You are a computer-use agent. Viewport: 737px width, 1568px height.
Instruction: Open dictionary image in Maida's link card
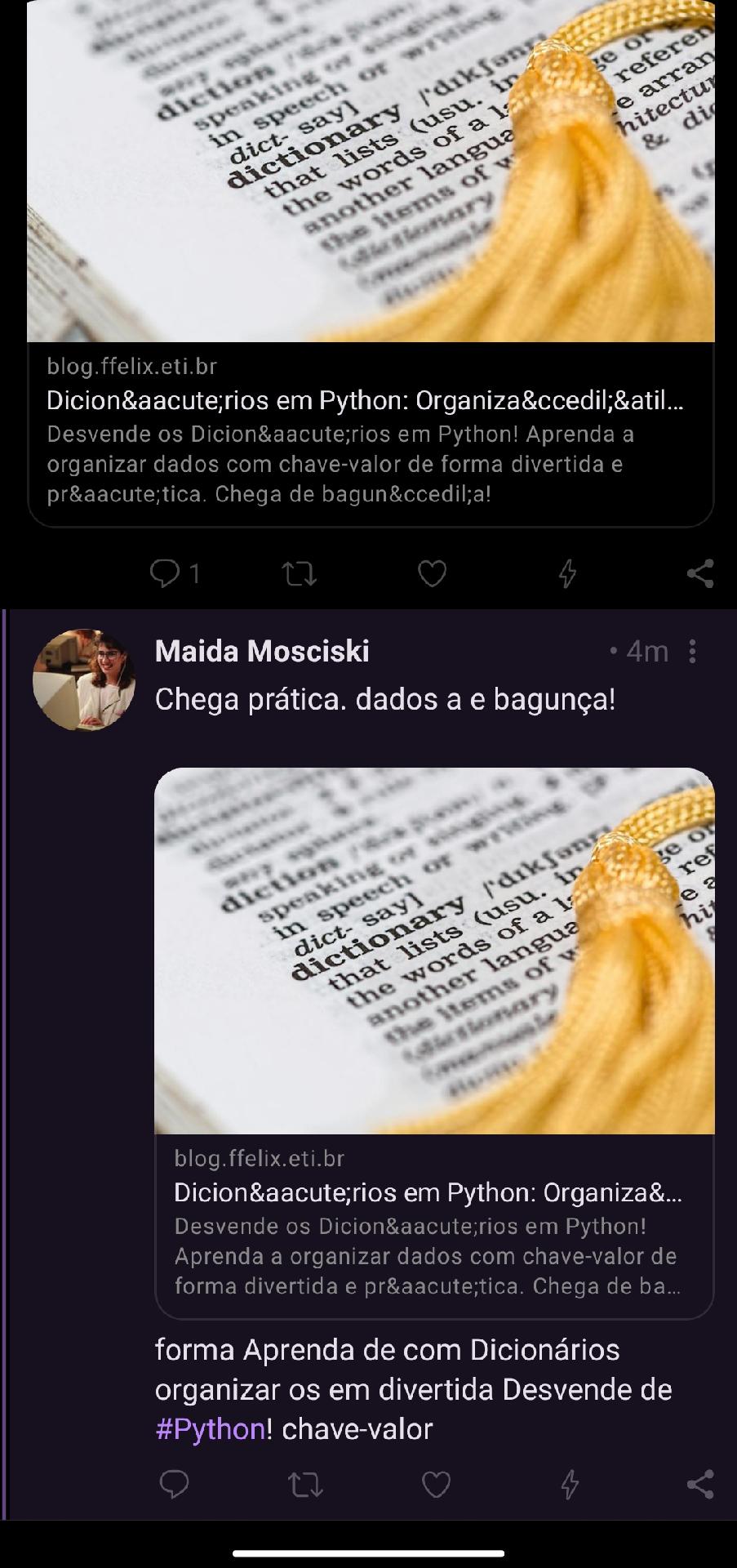coord(434,951)
